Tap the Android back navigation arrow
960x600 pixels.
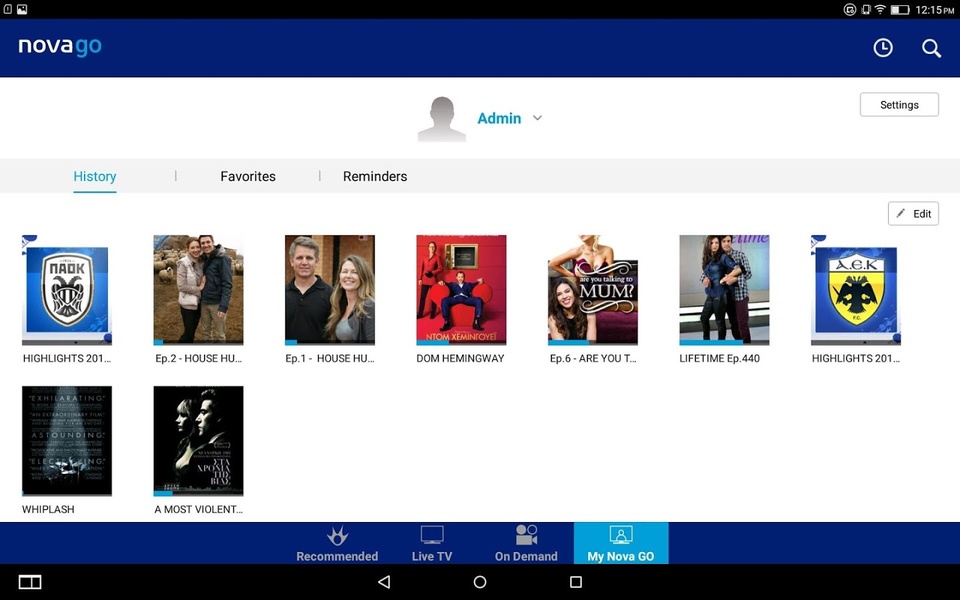(x=384, y=582)
